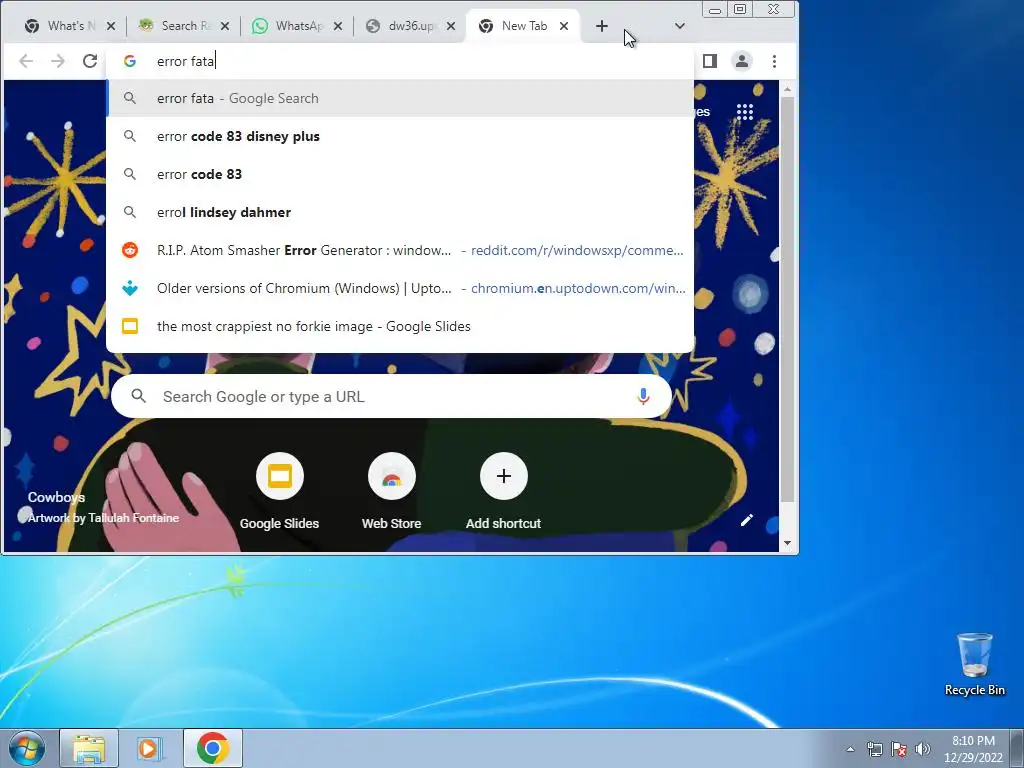Click the network tray icon
This screenshot has width=1024, height=768.
(x=874, y=749)
